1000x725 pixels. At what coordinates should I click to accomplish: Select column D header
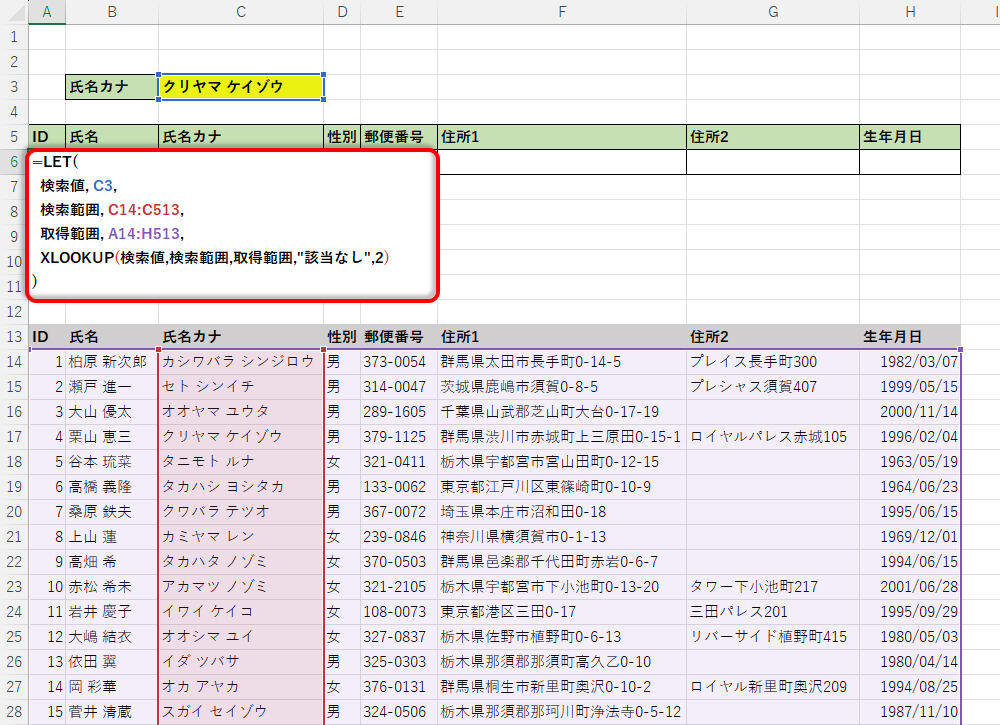click(x=342, y=12)
